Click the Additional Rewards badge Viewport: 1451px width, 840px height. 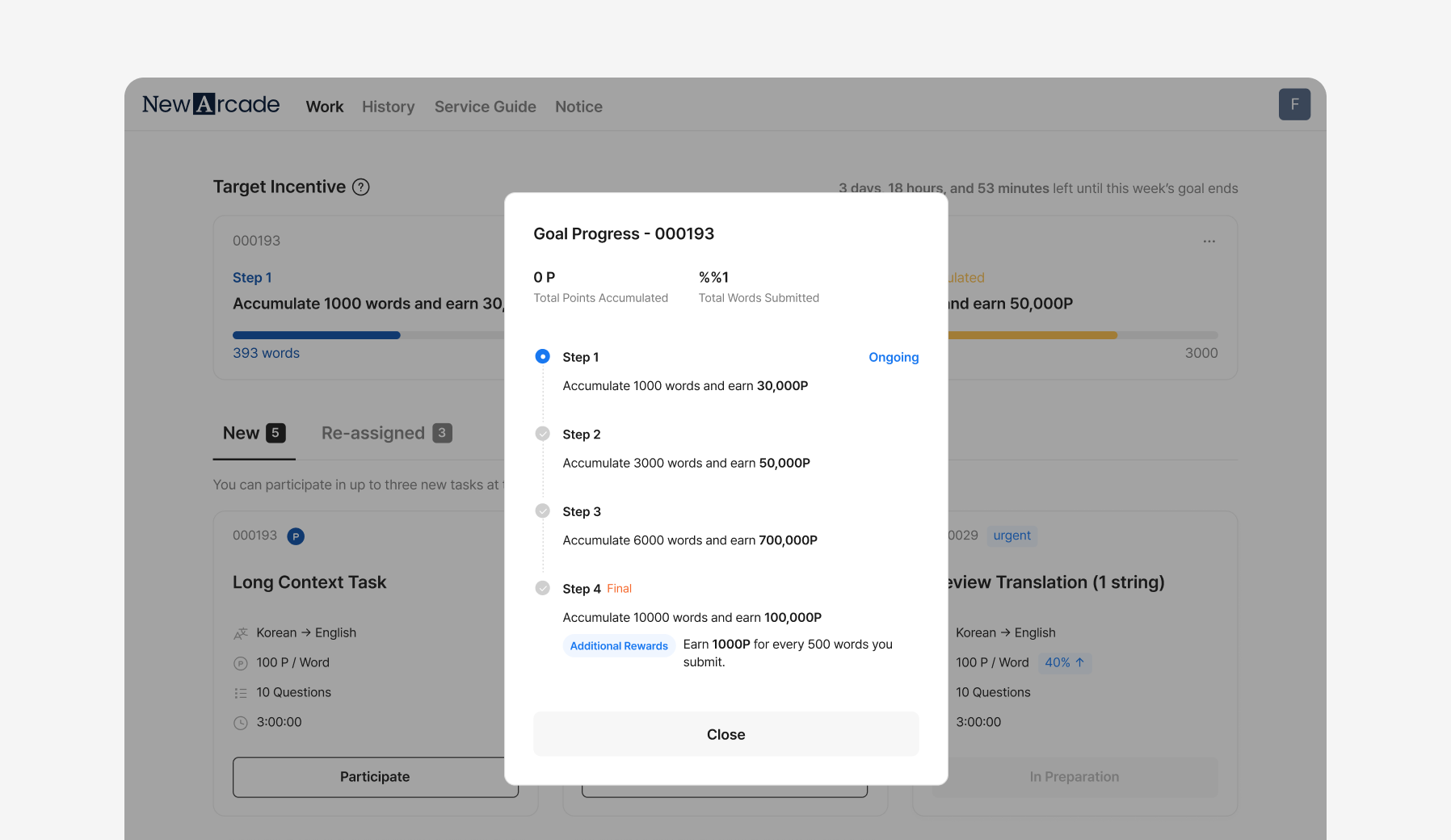point(619,646)
